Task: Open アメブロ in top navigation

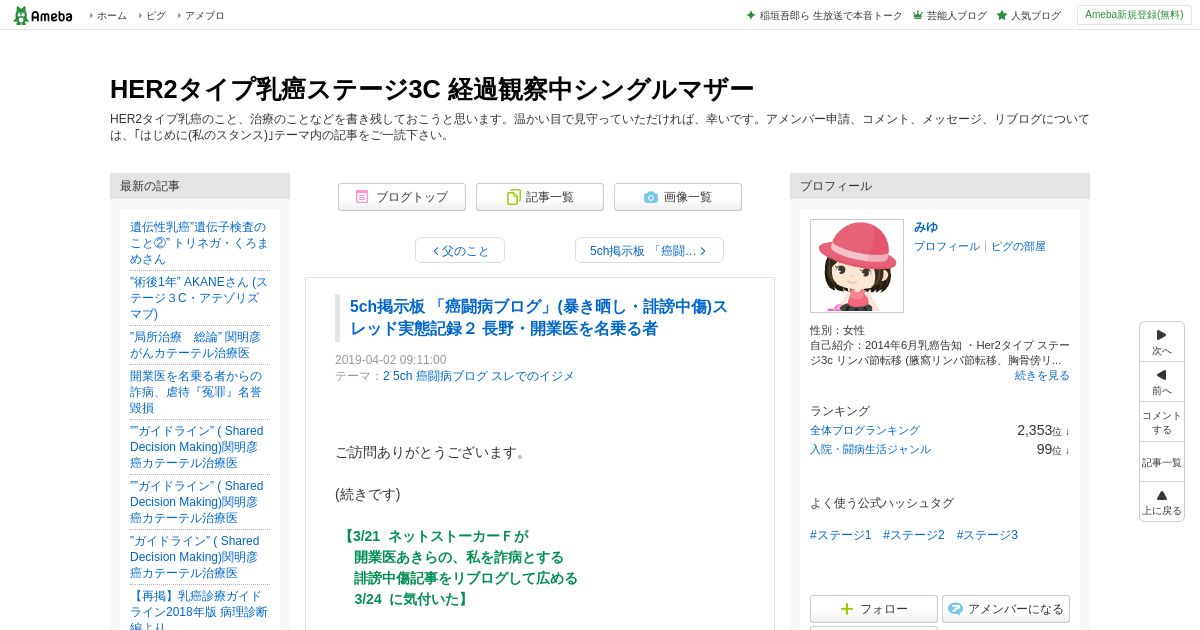Action: (x=204, y=16)
